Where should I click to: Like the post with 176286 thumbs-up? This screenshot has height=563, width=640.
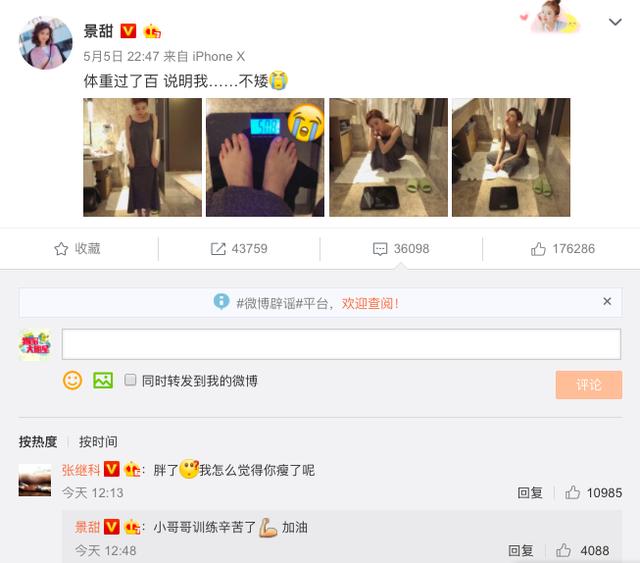(x=538, y=249)
